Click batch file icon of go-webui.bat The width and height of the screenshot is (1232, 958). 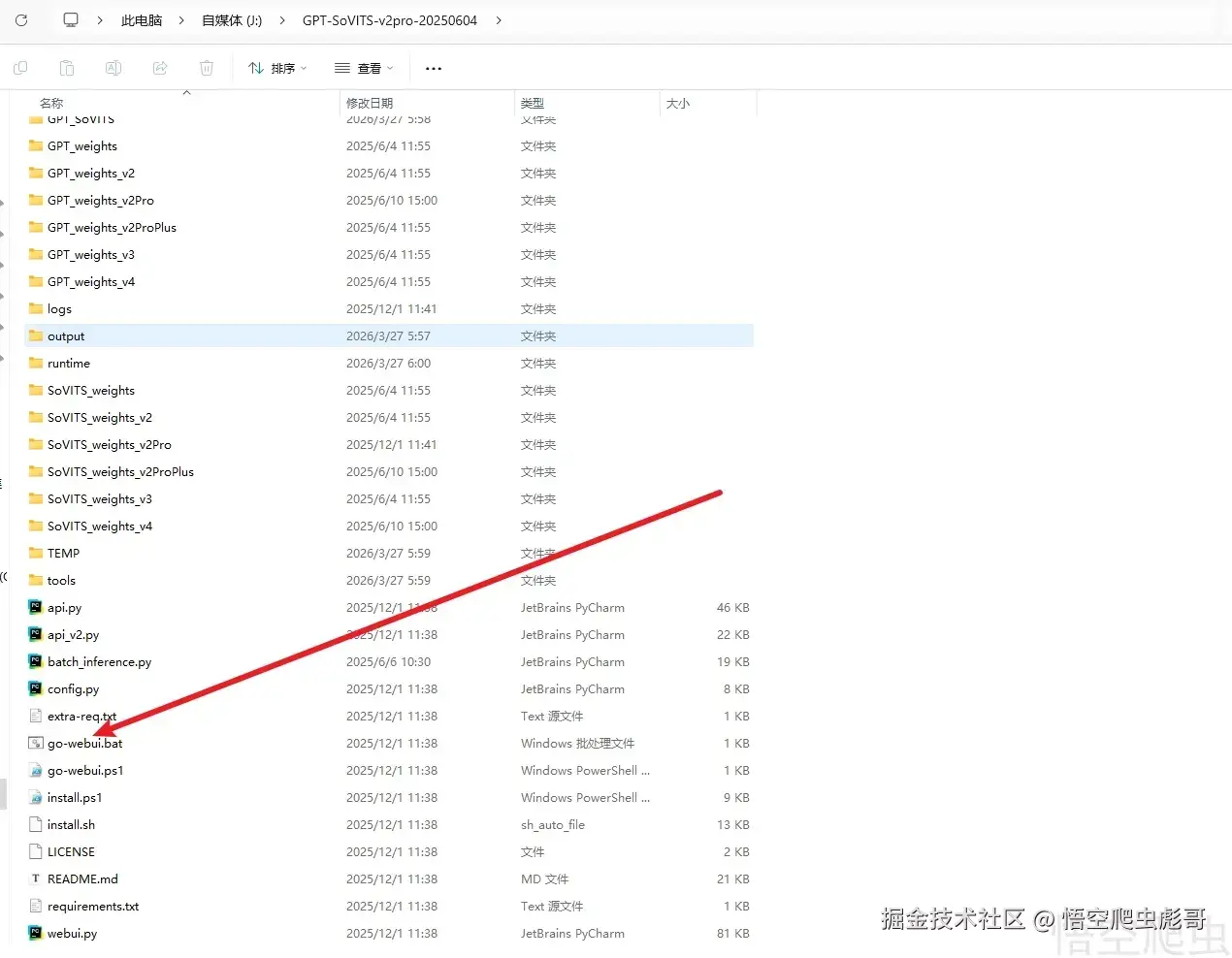pos(36,743)
